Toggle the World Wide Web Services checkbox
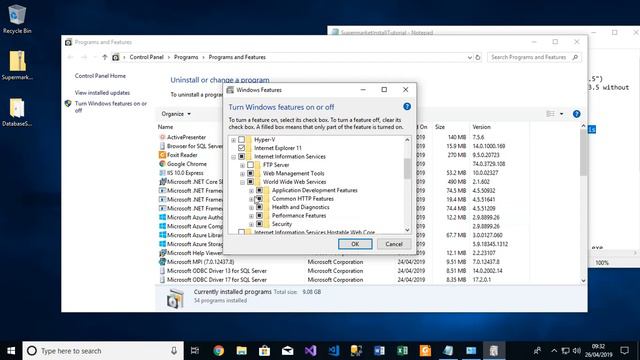Image resolution: width=640 pixels, height=360 pixels. pyautogui.click(x=251, y=182)
